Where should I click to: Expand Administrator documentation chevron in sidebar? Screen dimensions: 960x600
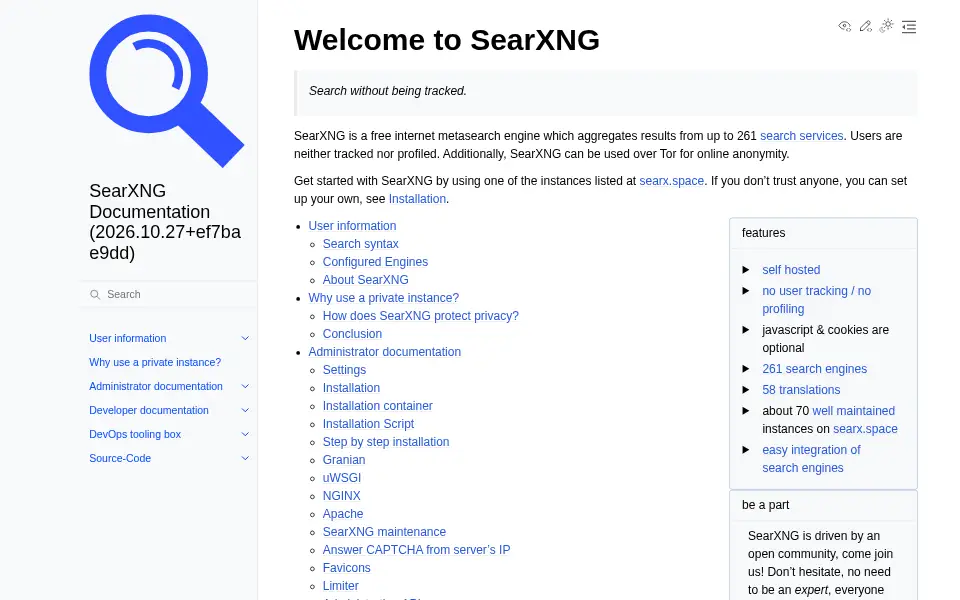[x=245, y=386]
